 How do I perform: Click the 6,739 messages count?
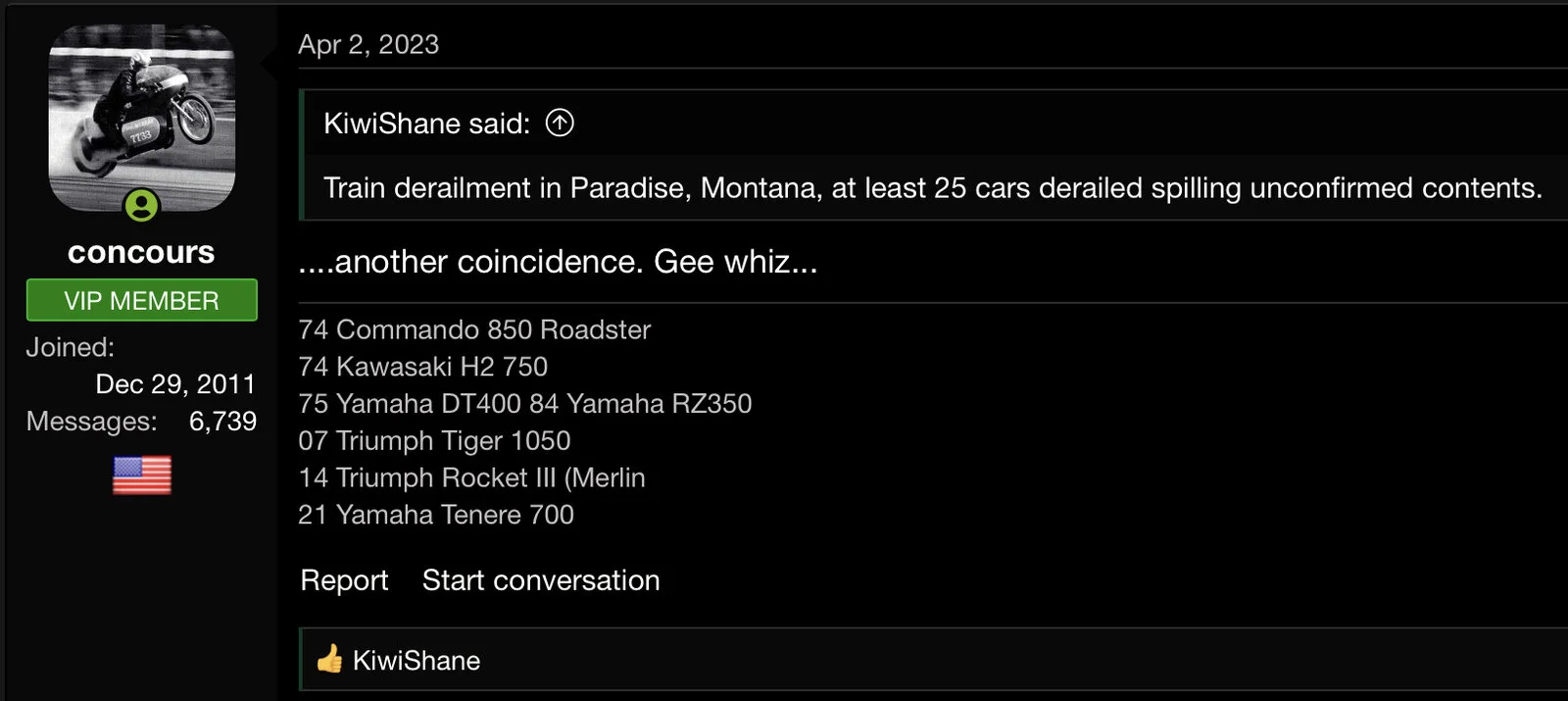coord(222,422)
